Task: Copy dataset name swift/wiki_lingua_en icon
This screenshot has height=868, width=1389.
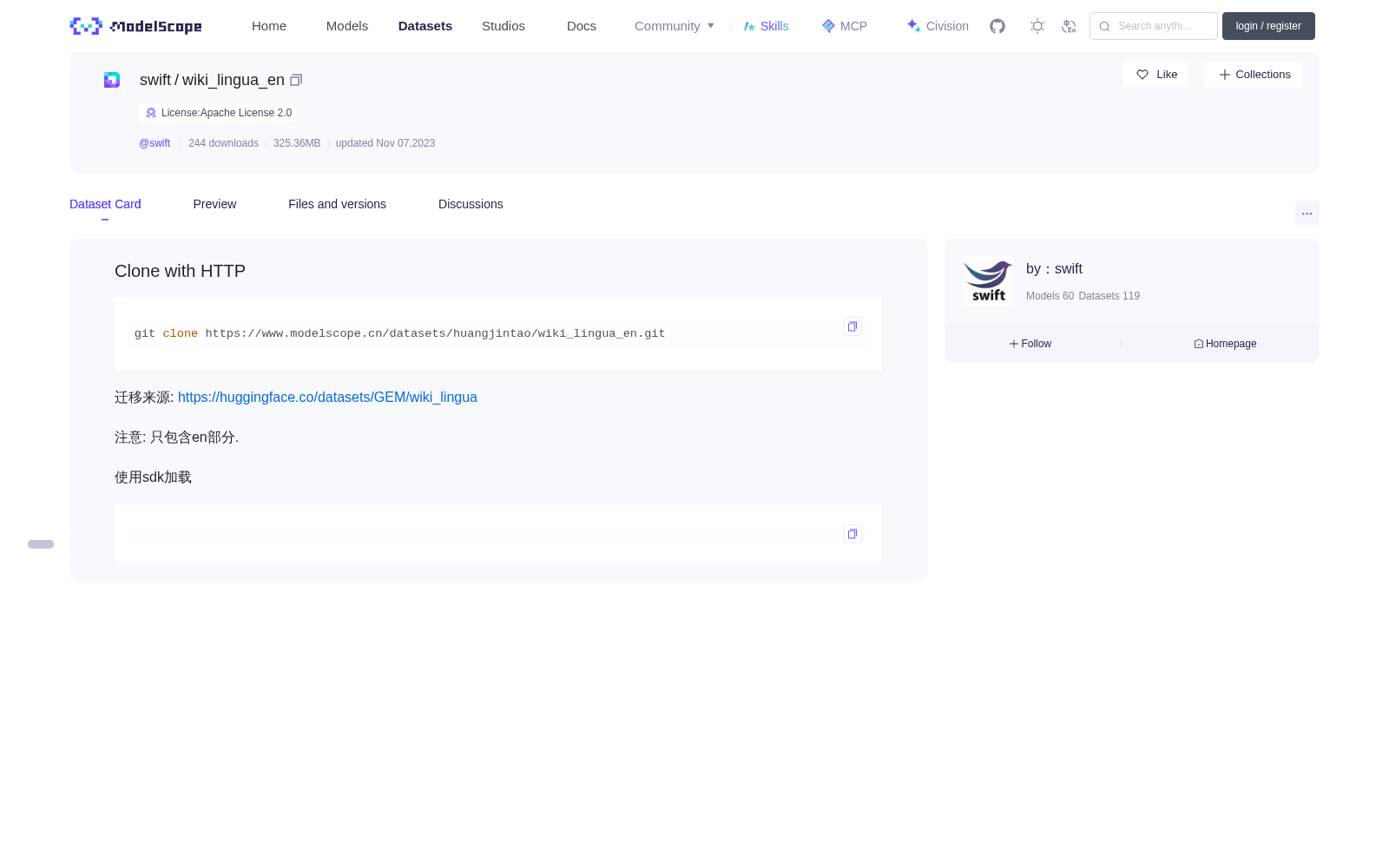Action: click(x=296, y=80)
